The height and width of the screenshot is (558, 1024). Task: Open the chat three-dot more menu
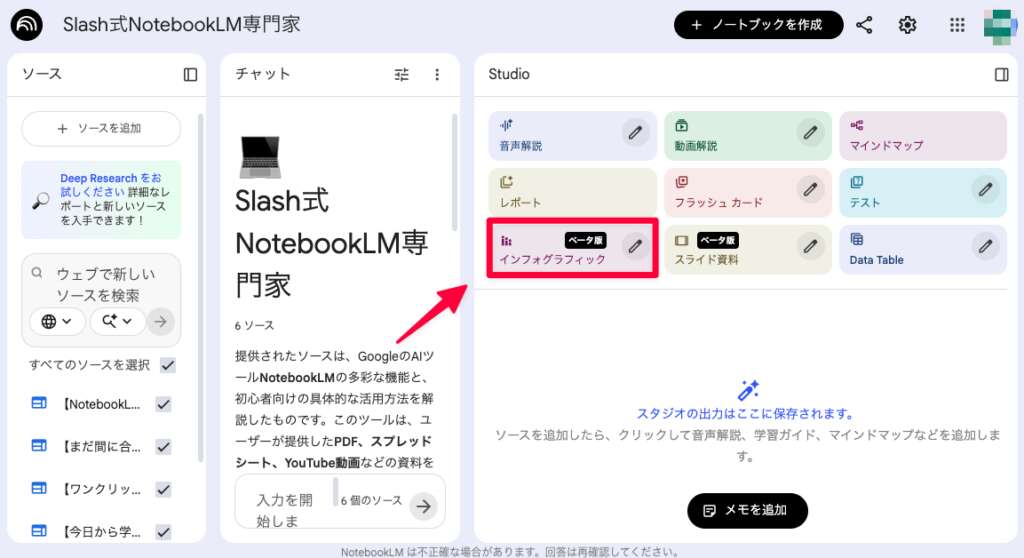(x=437, y=74)
